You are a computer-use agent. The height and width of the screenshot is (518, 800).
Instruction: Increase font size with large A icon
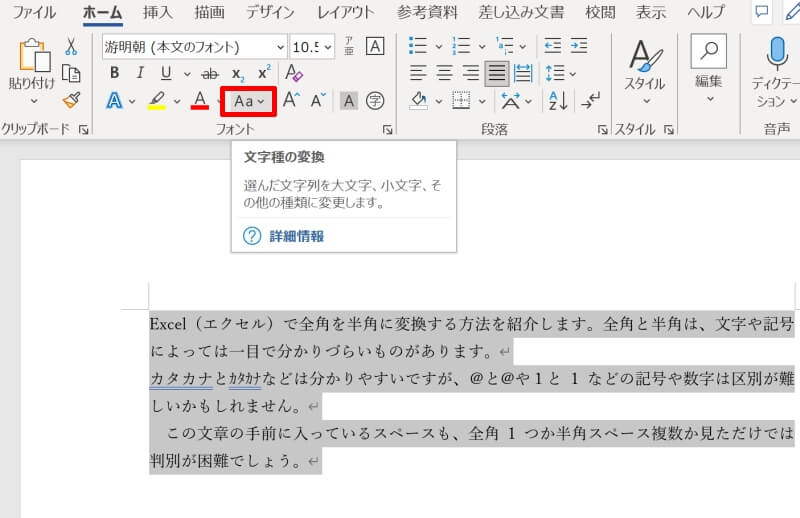[x=291, y=100]
